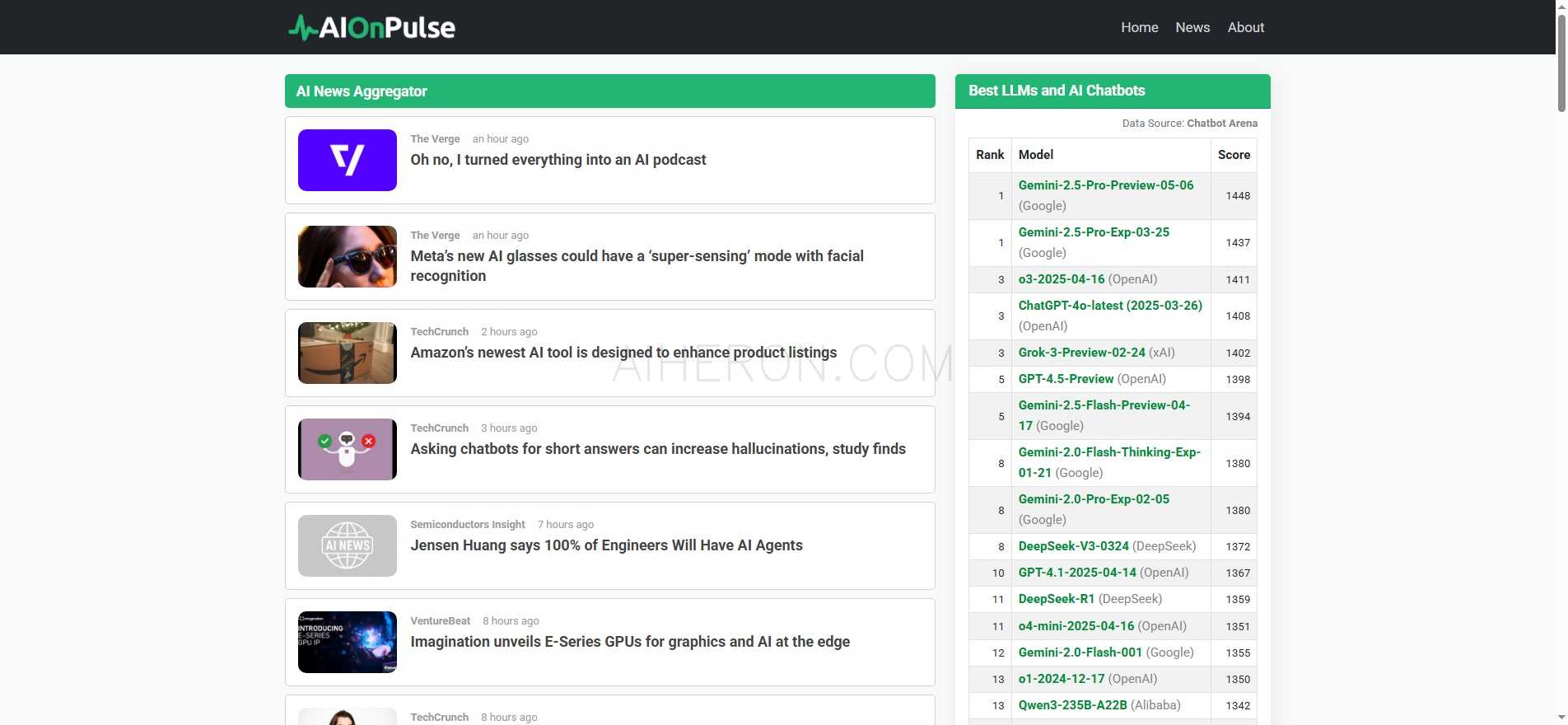Click the chatbot hallucinations robot thumbnail

347,449
